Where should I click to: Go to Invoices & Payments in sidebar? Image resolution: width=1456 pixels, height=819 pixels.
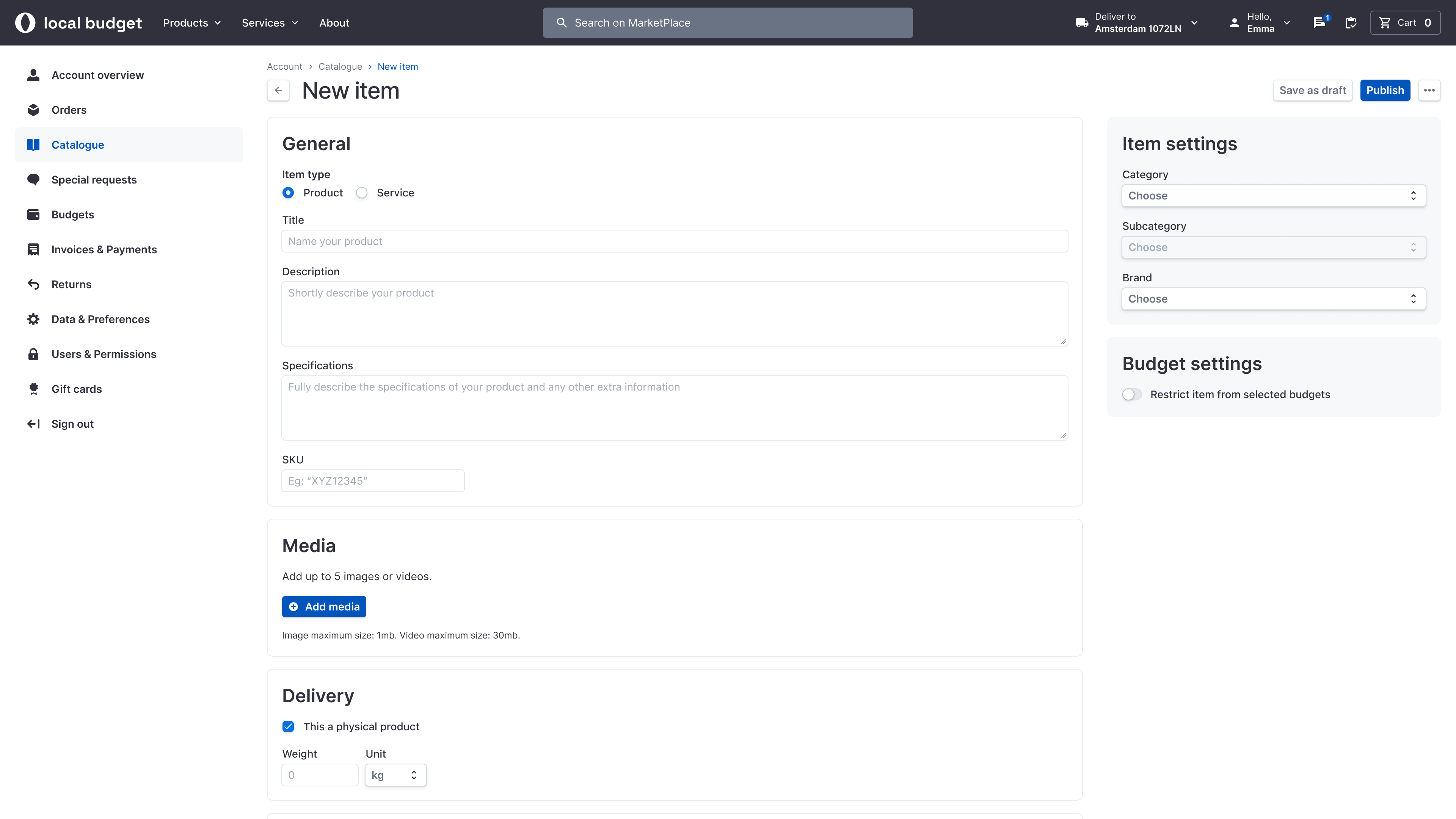[x=104, y=249]
